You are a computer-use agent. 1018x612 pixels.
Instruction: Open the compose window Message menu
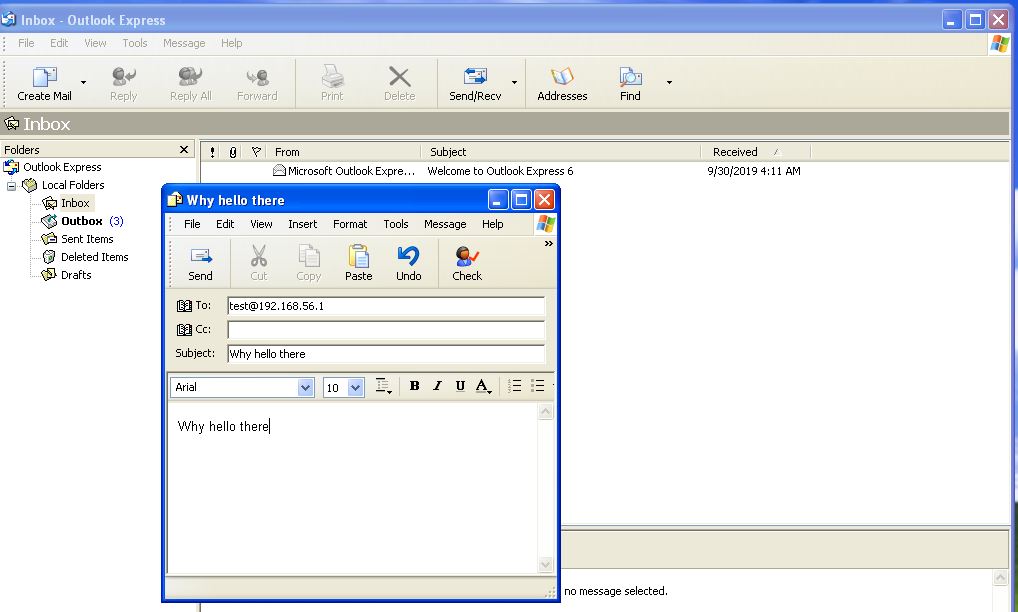tap(445, 224)
